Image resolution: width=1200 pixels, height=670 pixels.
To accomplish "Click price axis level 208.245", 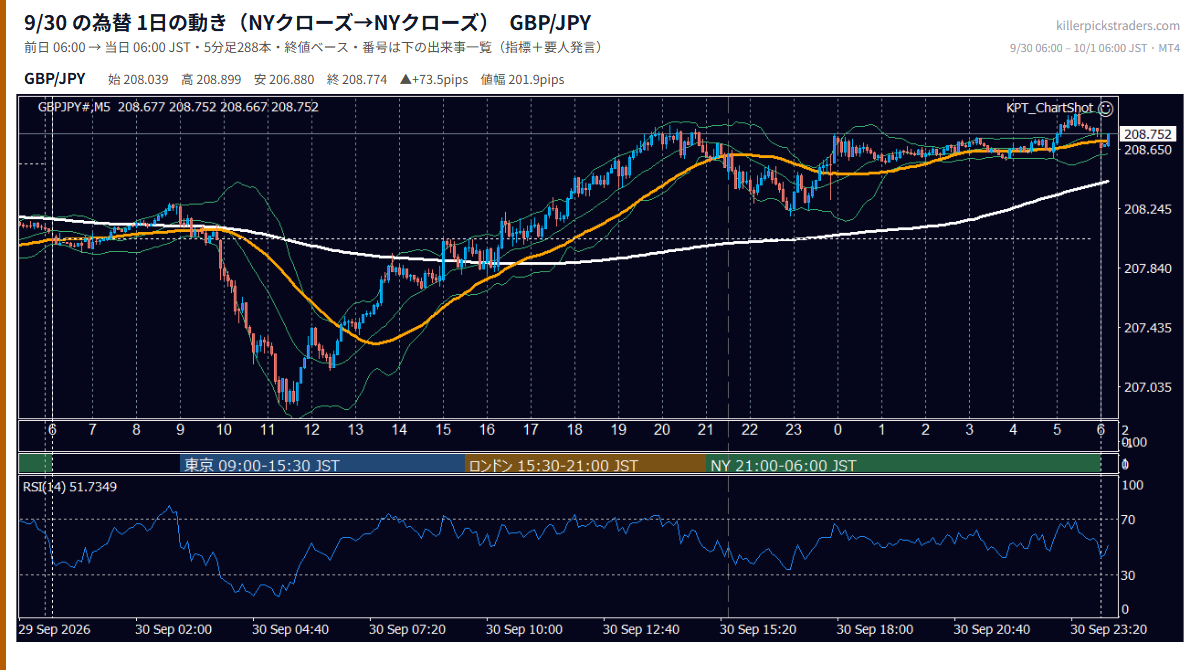I will (1147, 210).
